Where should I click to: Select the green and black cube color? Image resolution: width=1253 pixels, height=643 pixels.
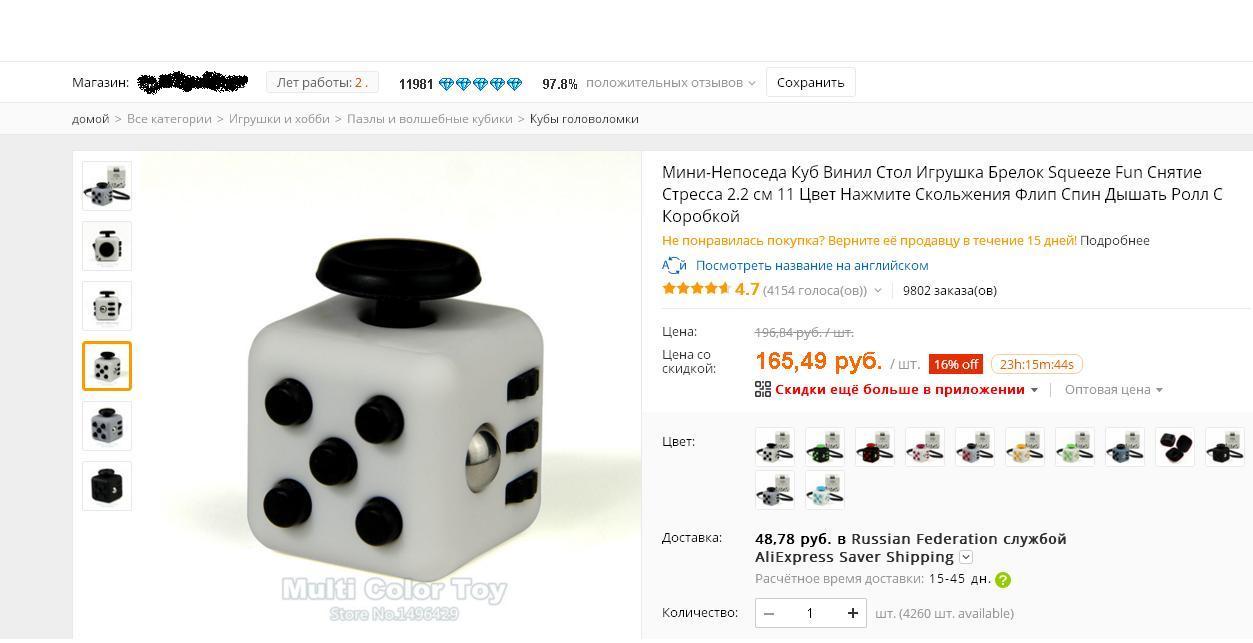[825, 448]
